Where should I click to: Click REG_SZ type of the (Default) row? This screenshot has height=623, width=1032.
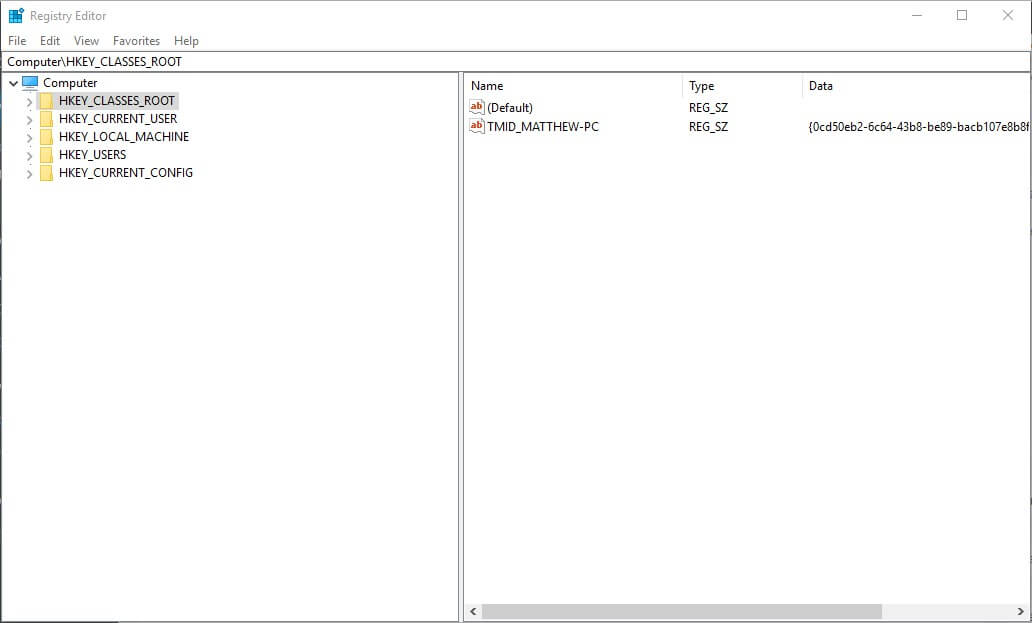(708, 108)
